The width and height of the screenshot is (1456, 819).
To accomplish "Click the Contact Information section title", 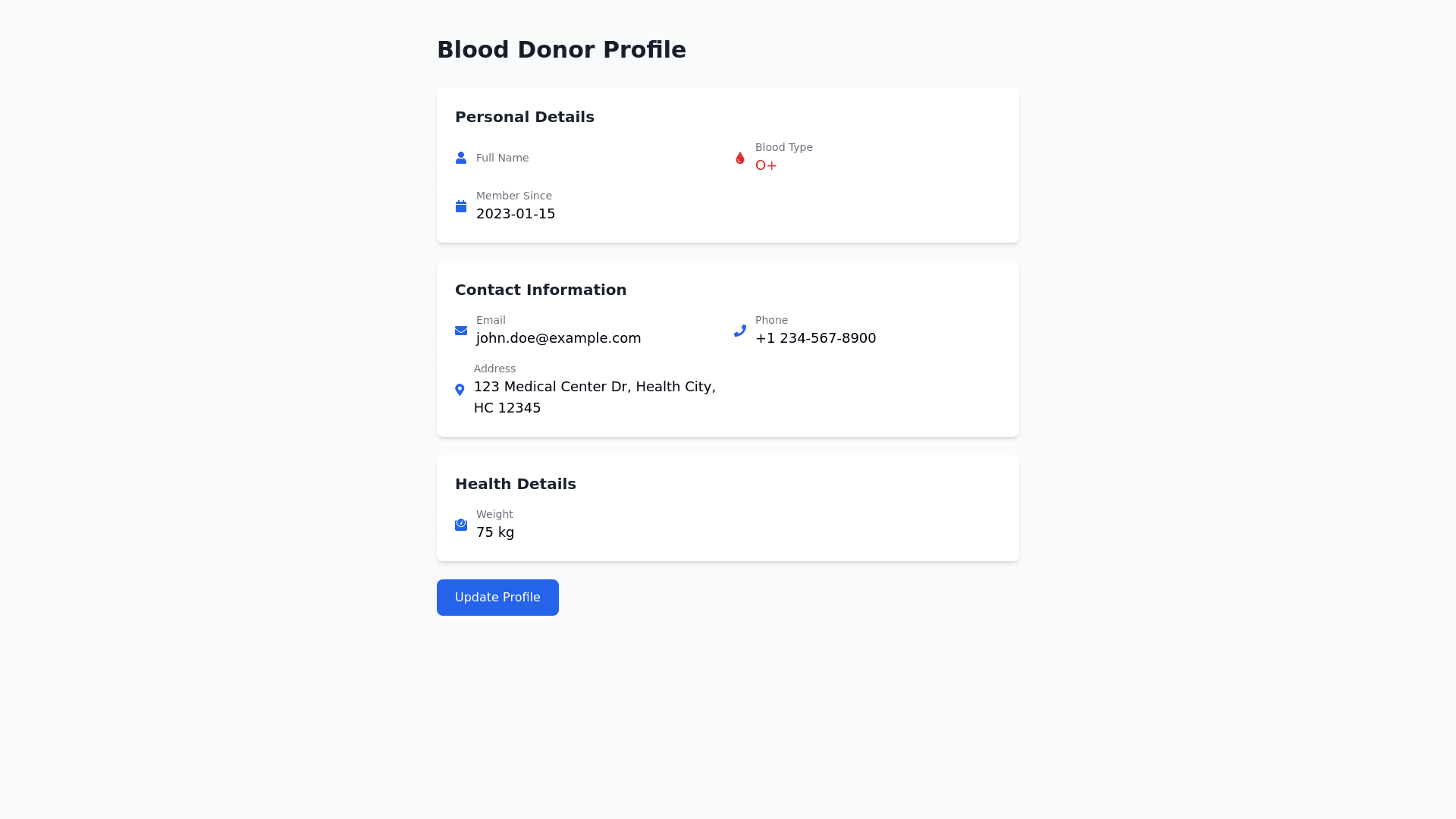I will (x=541, y=290).
